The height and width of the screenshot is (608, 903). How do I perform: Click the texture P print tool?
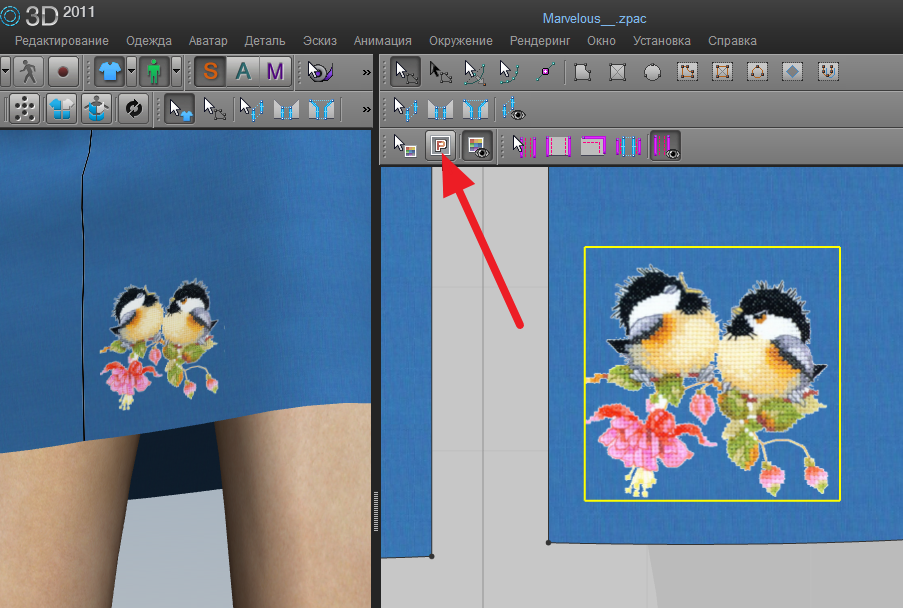440,146
